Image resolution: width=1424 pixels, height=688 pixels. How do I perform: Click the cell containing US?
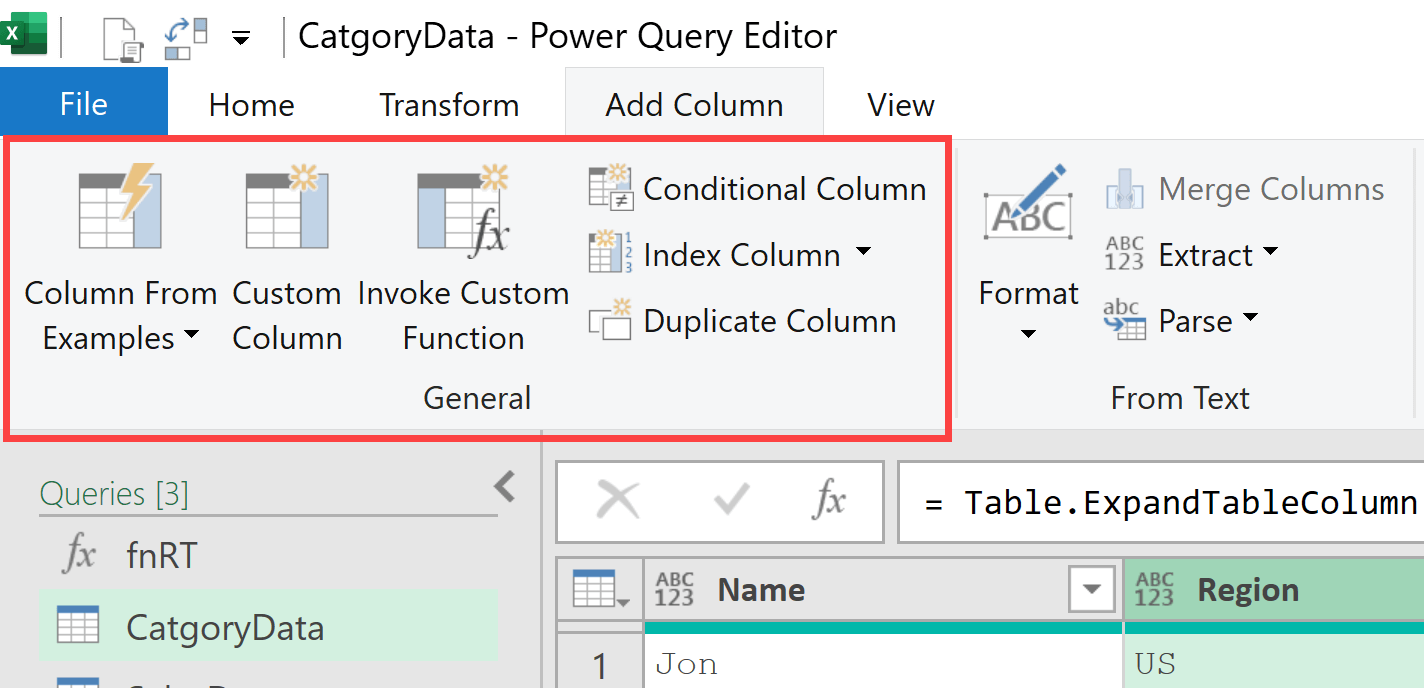[x=1275, y=664]
